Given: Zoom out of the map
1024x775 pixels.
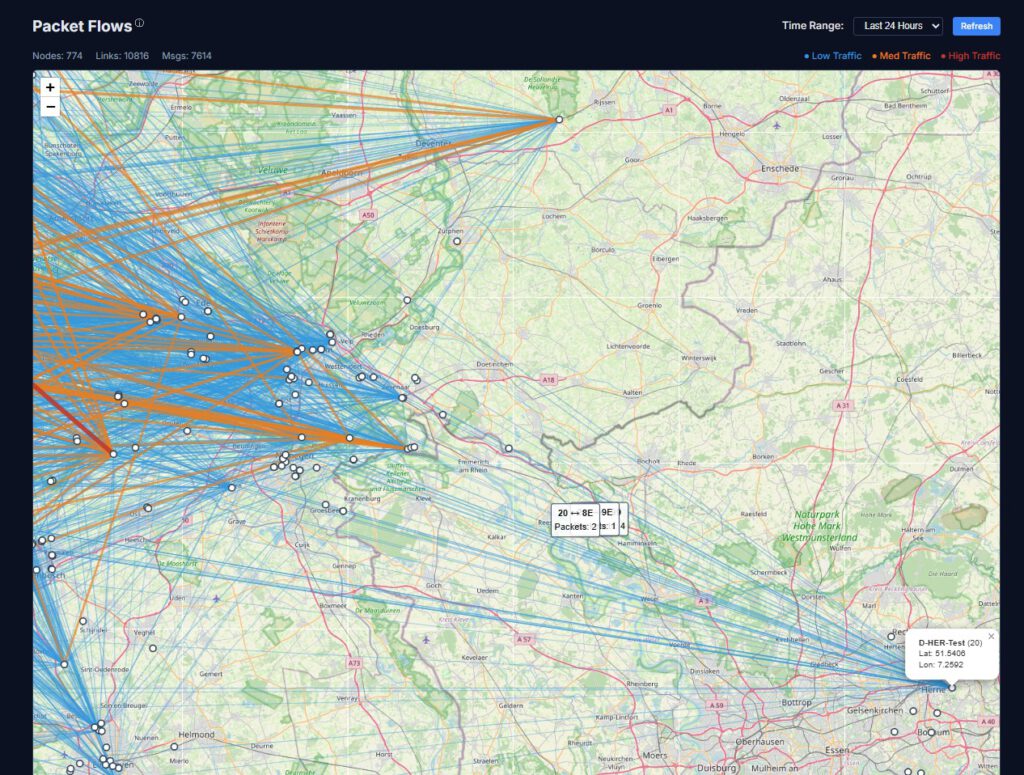Looking at the screenshot, I should [50, 107].
